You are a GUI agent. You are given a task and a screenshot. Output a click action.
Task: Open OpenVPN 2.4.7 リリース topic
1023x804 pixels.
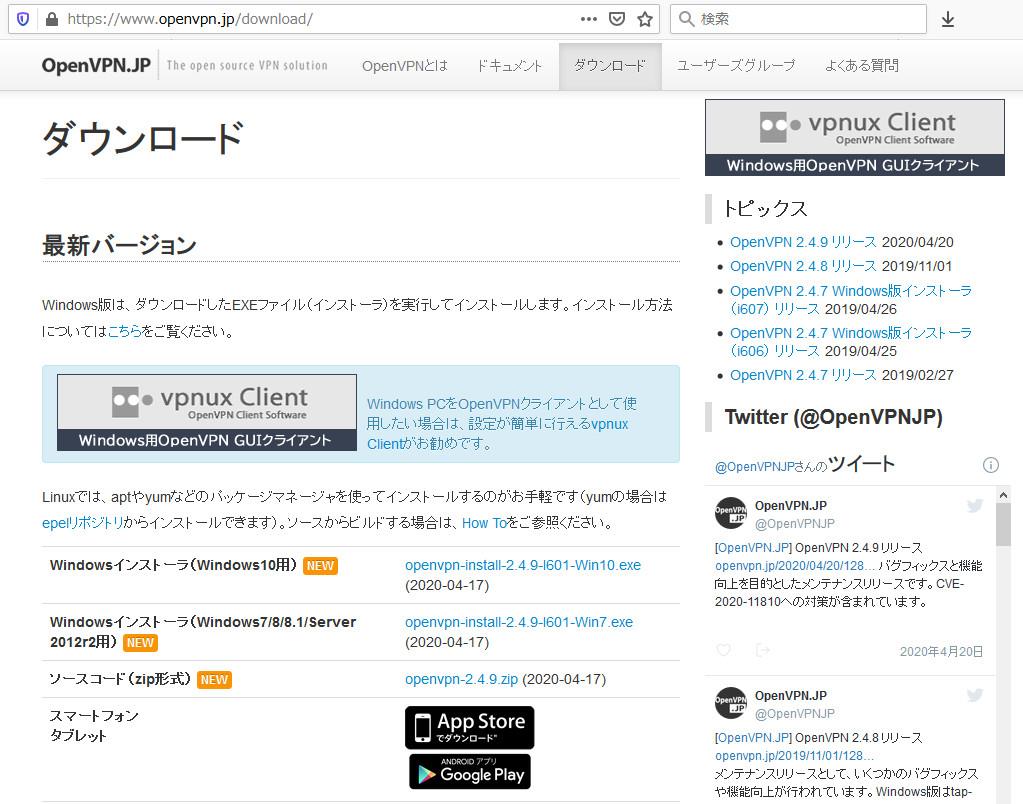tap(803, 375)
